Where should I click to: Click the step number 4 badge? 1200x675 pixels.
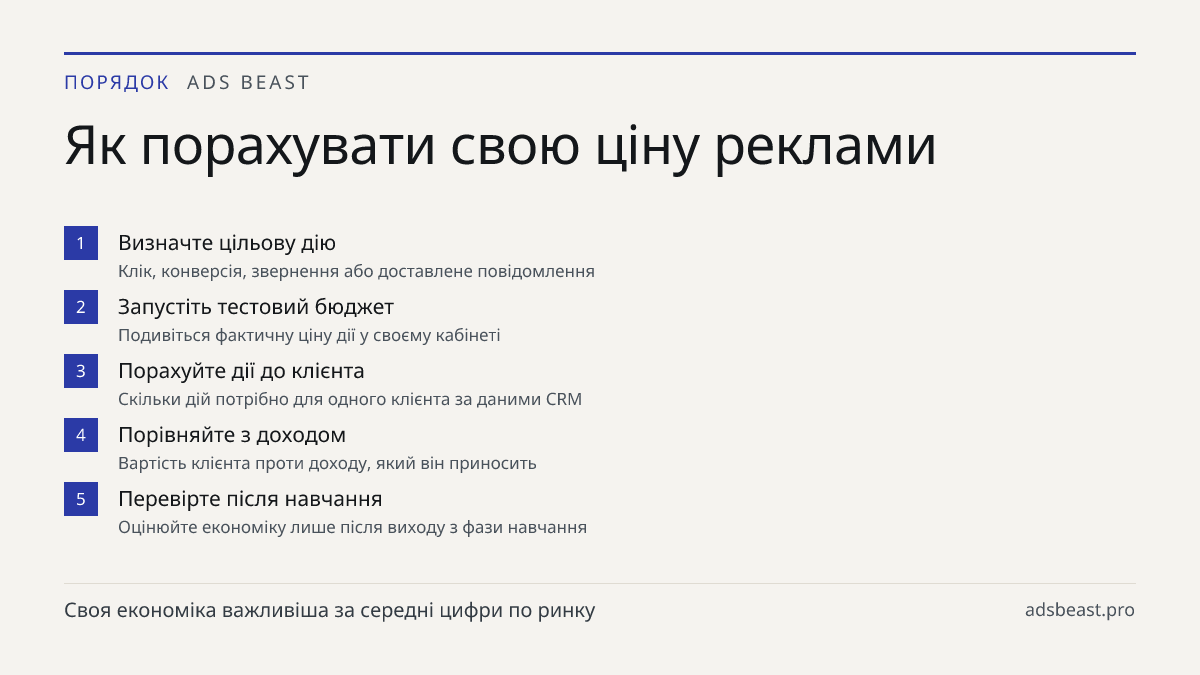81,435
